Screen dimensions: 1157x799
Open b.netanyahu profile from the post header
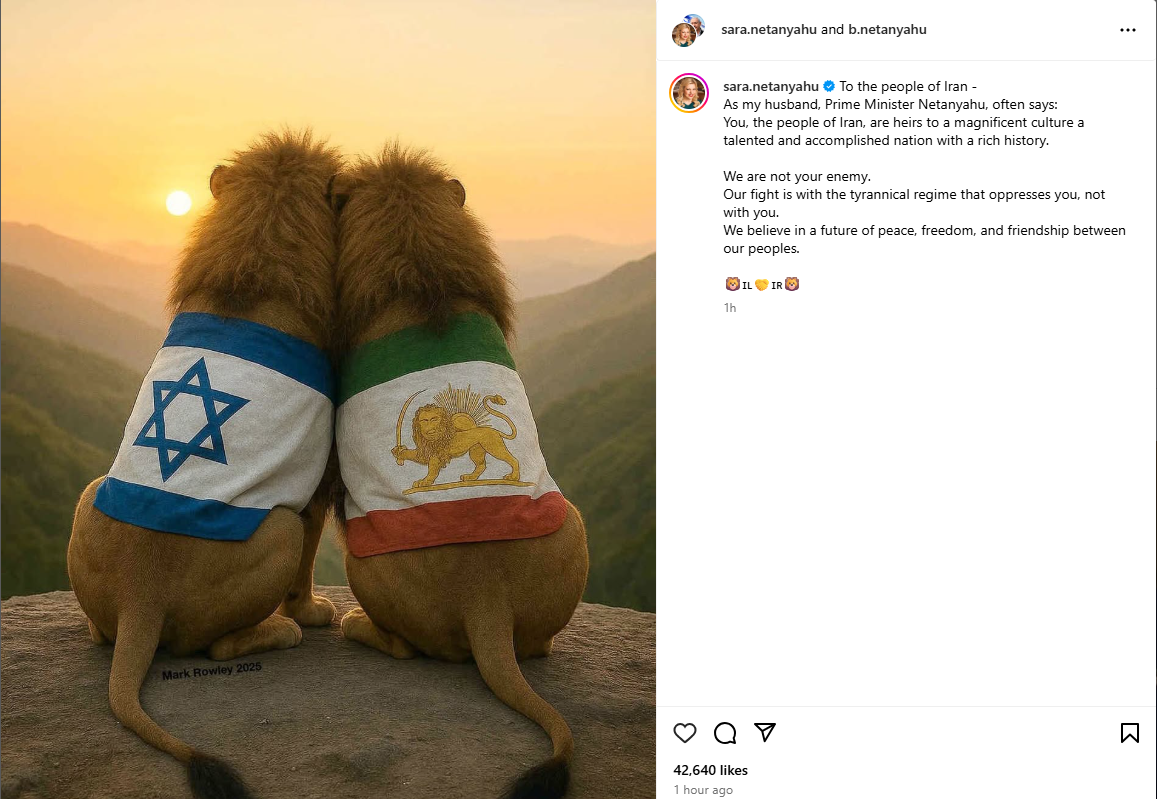pyautogui.click(x=888, y=30)
